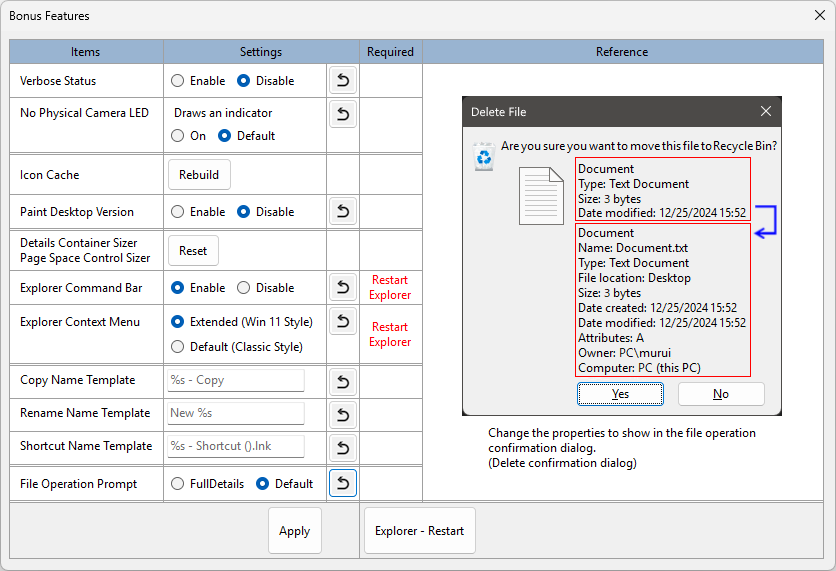Viewport: 836px width, 571px height.
Task: Click the 'Attributes: A' line
Action: [611, 338]
